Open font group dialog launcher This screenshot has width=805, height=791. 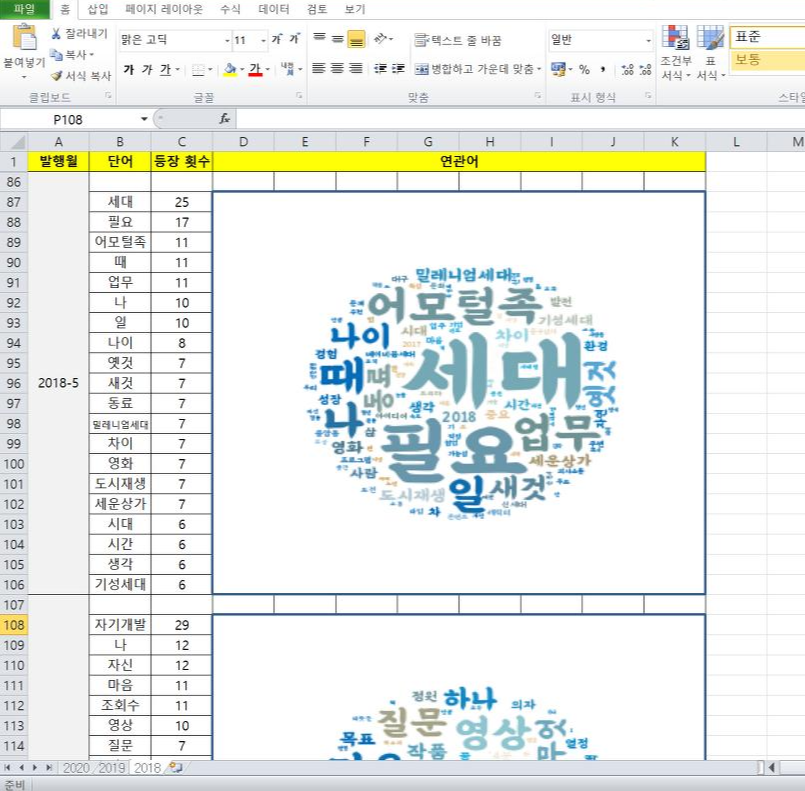pyautogui.click(x=299, y=95)
